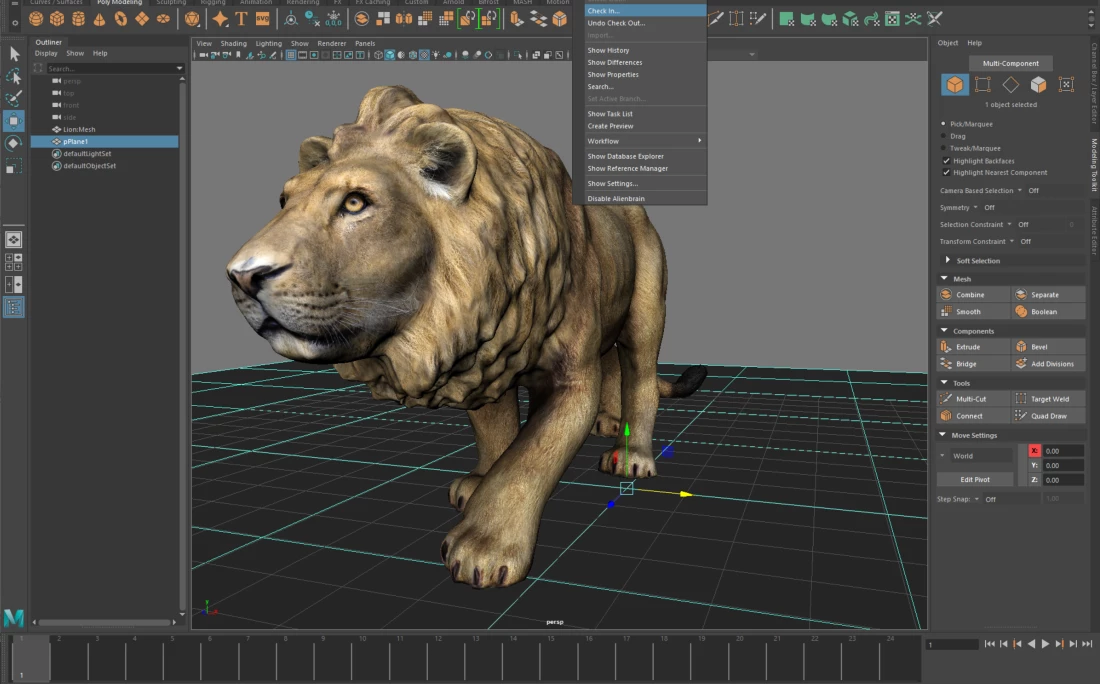Select Object selection mode cube icon

coord(955,85)
